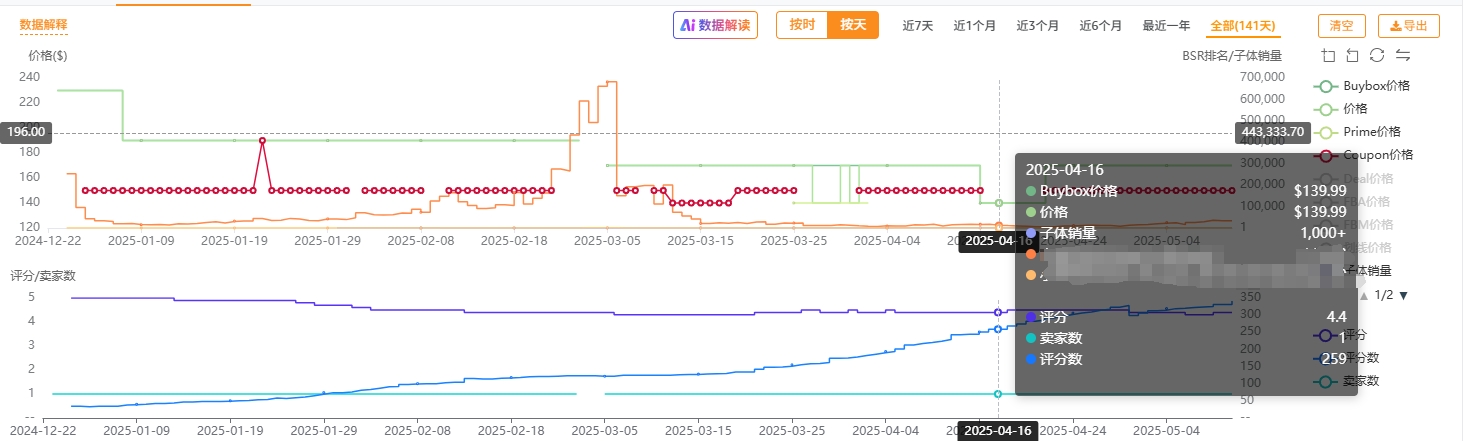Click the 443,333.70 BSR axis marker
Viewport: 1476px width, 441px height.
[1273, 132]
